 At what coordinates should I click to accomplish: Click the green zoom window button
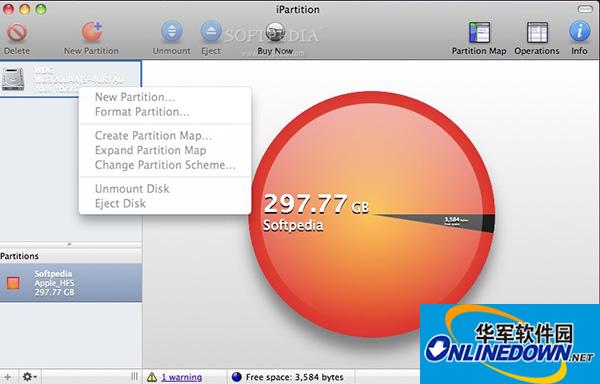point(41,9)
